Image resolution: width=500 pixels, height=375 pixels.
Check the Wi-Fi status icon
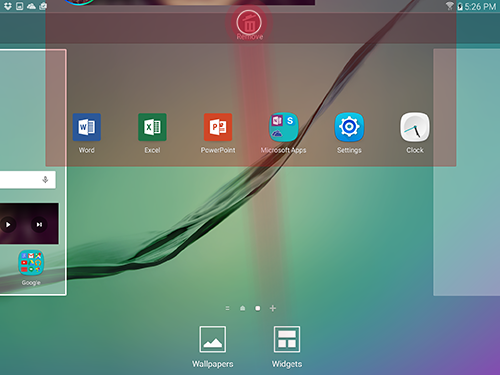coord(450,6)
